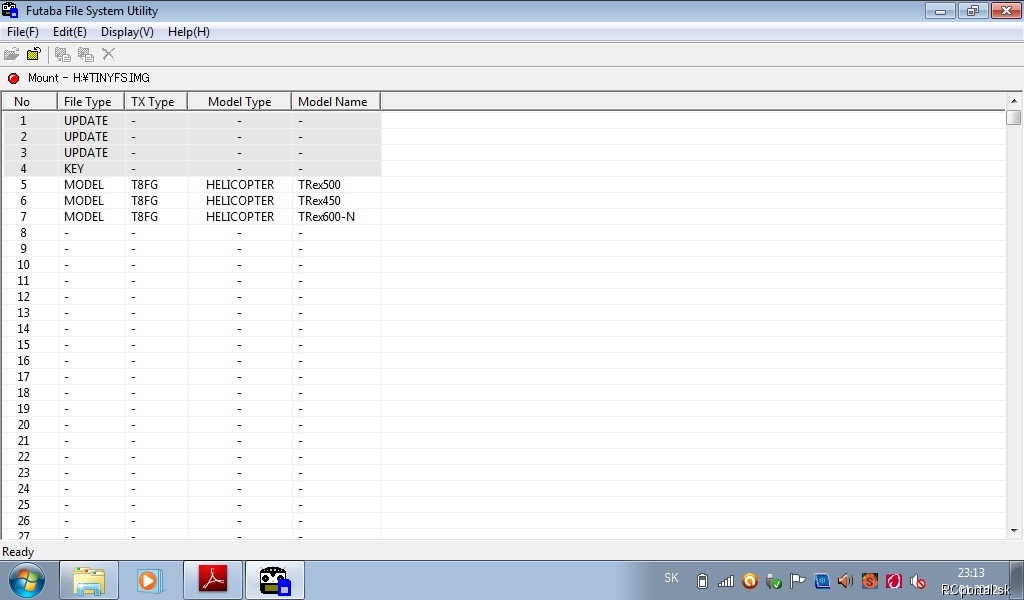Open the Help(H) menu
1024x600 pixels.
189,32
